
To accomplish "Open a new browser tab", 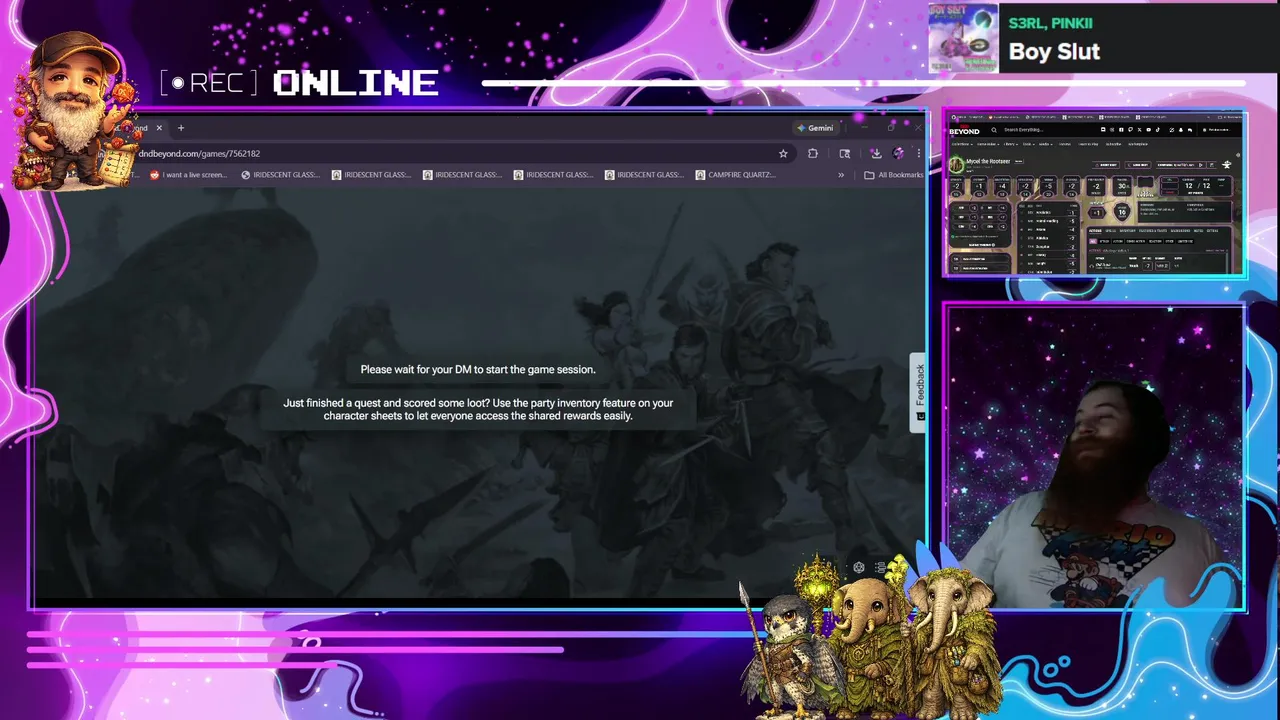I will tap(181, 128).
